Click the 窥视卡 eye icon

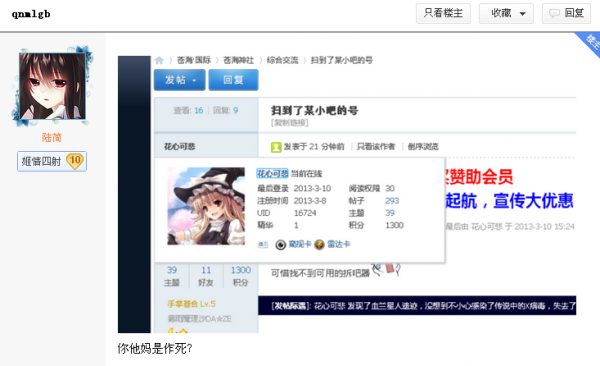point(280,245)
